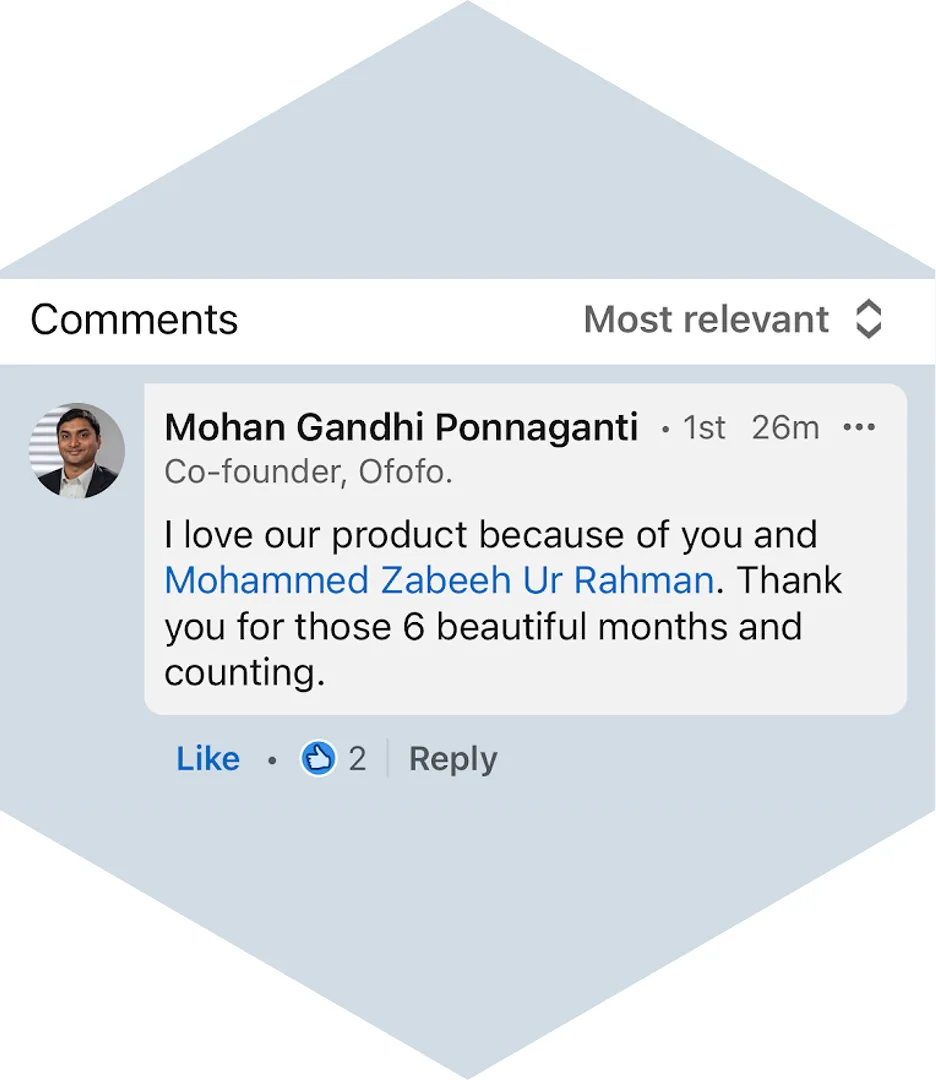Screen dimensions: 936x1080
Task: Expand the Most relevant sort dropdown
Action: tap(732, 320)
